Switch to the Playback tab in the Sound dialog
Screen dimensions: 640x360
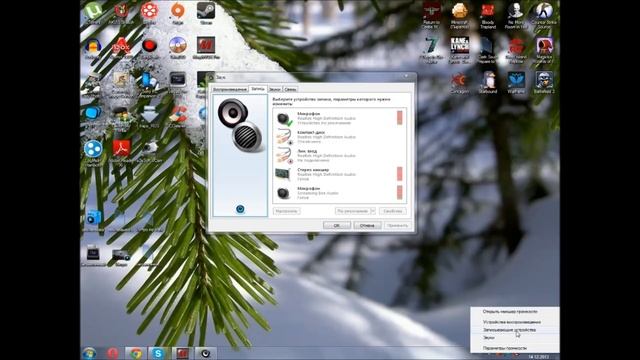point(230,89)
